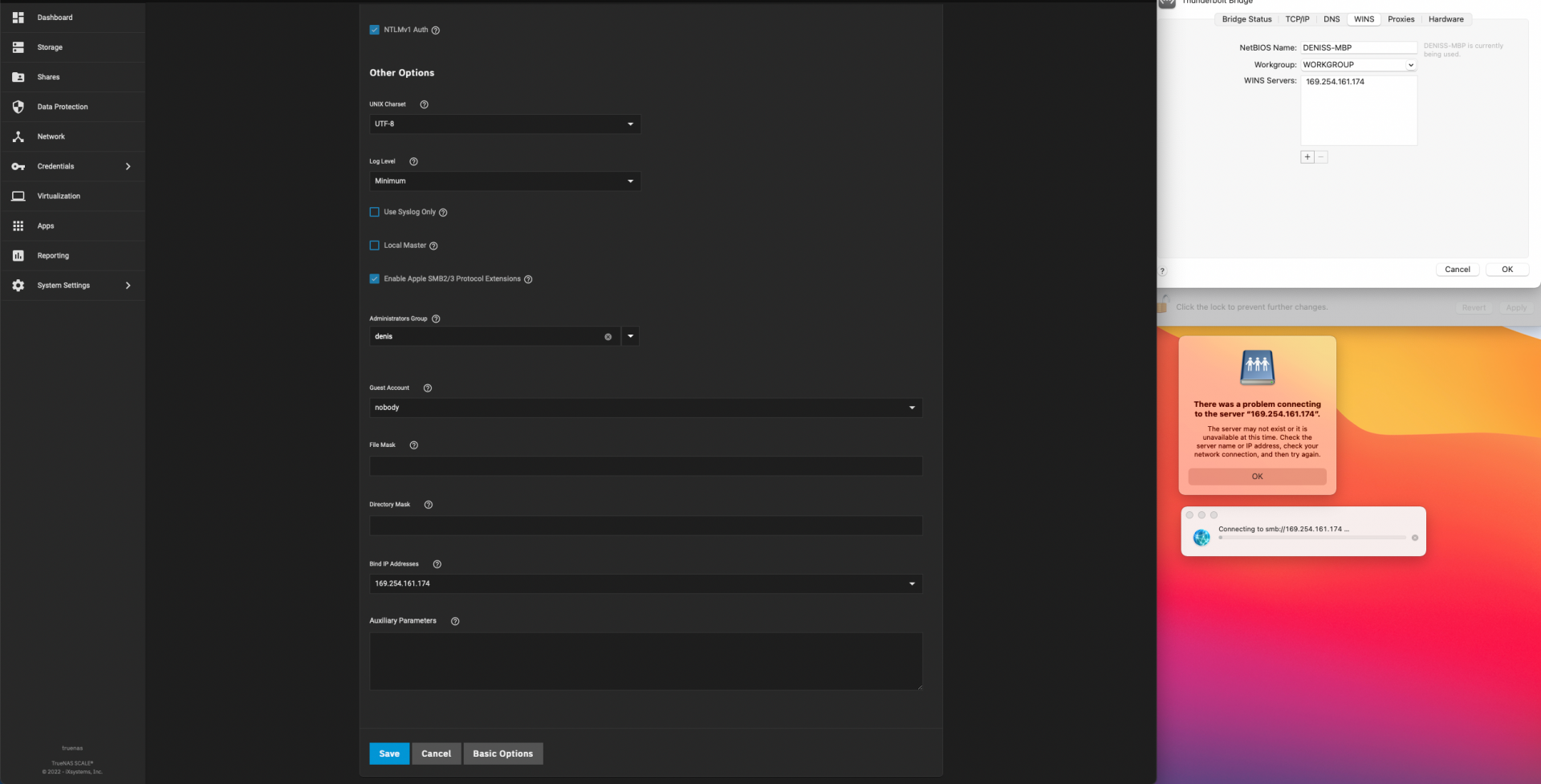Click the Connecting progress bar
Screen dimensions: 1541x784
pyautogui.click(x=1311, y=538)
